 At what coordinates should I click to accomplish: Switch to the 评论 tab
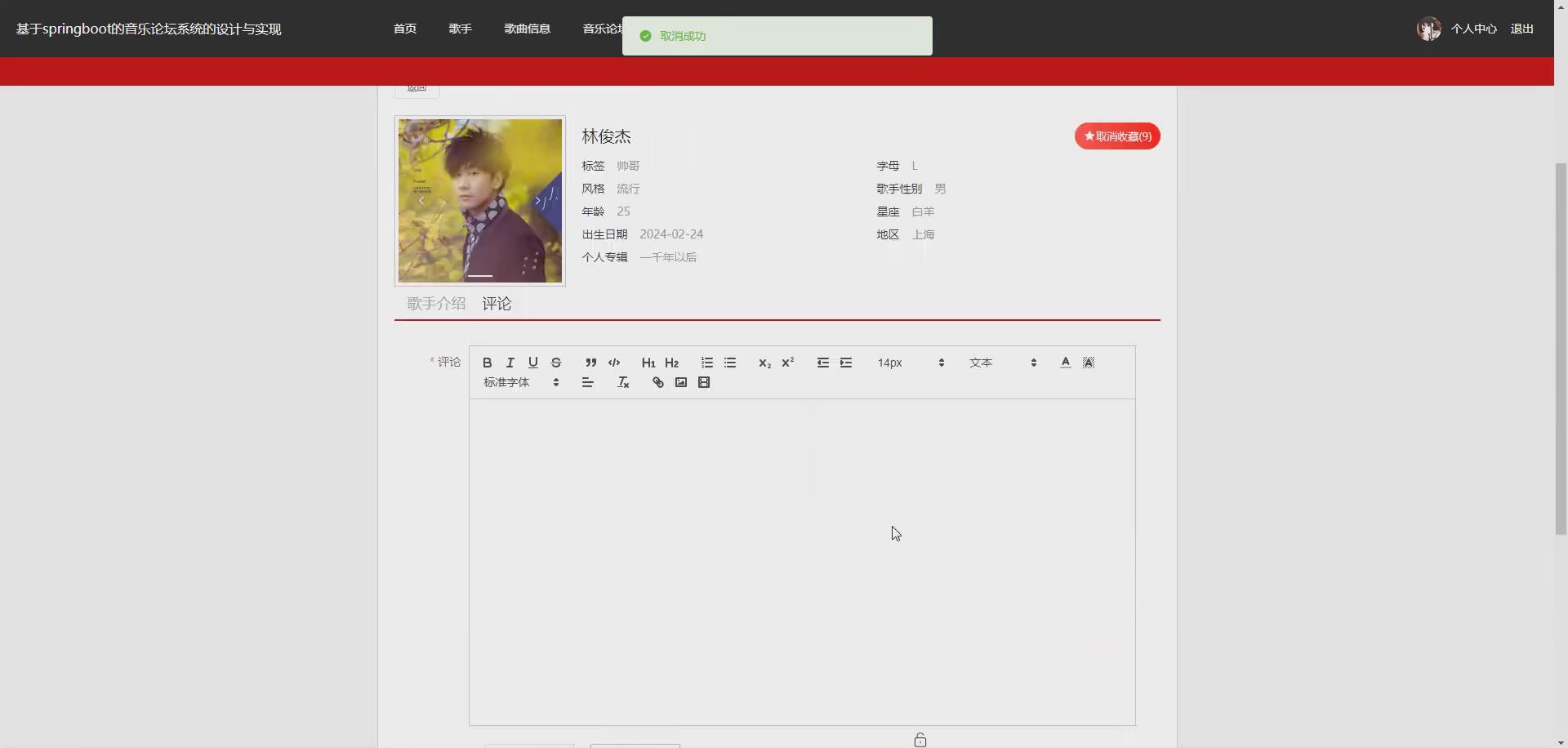point(497,303)
